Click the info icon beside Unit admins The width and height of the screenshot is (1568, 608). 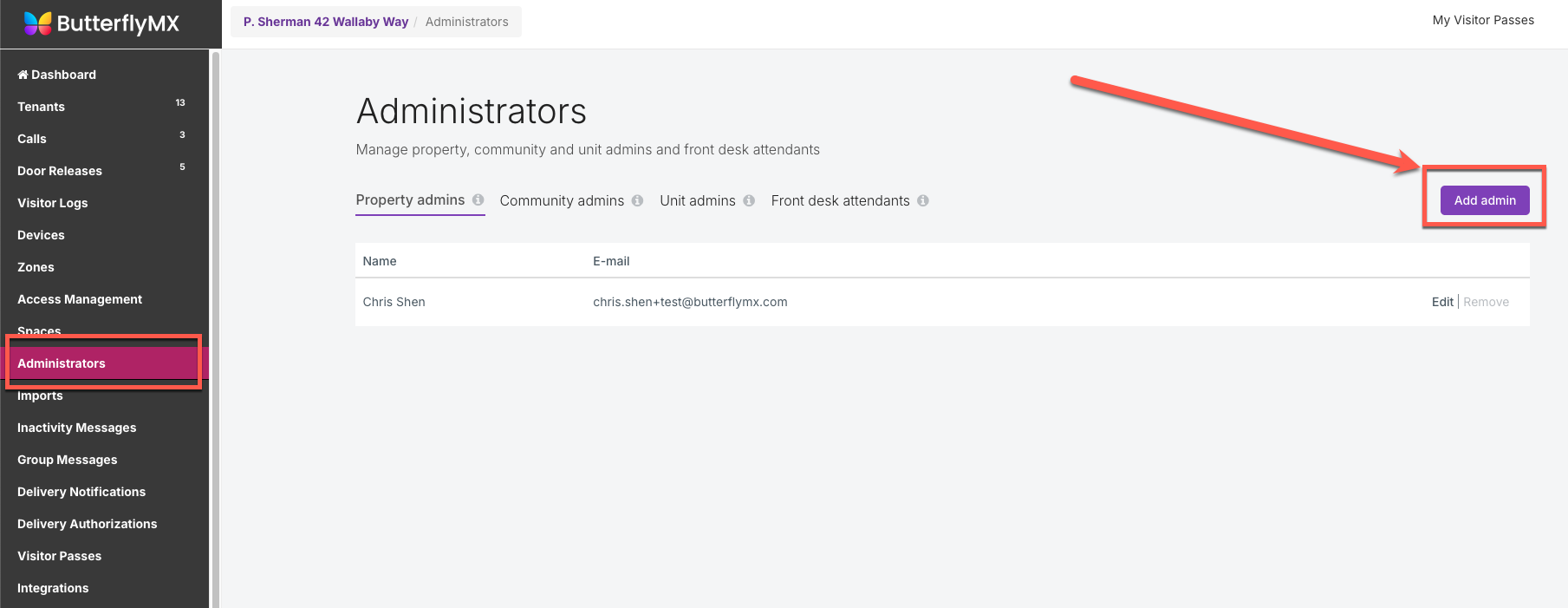point(749,200)
